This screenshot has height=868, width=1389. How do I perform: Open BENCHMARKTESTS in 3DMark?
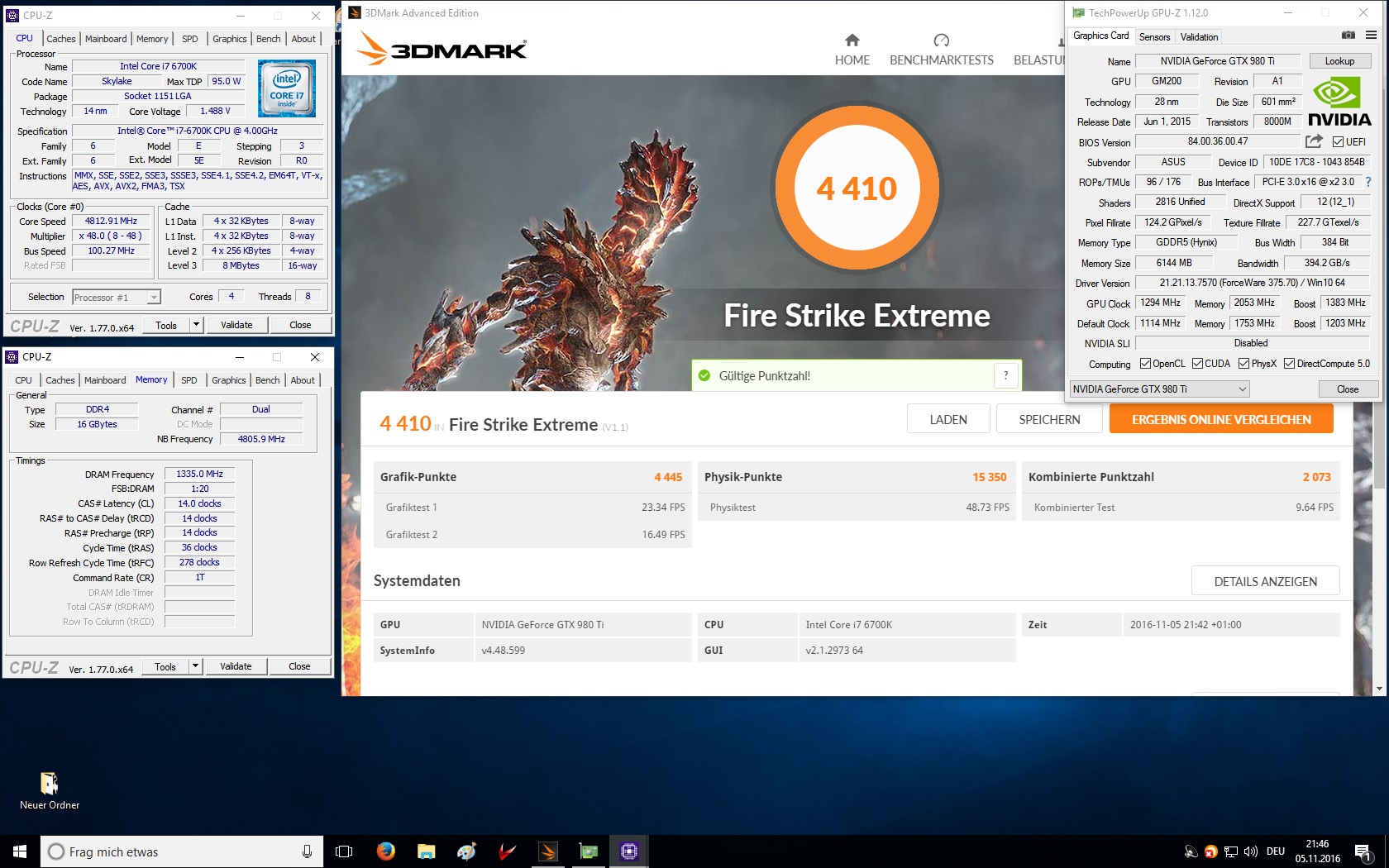(x=941, y=50)
